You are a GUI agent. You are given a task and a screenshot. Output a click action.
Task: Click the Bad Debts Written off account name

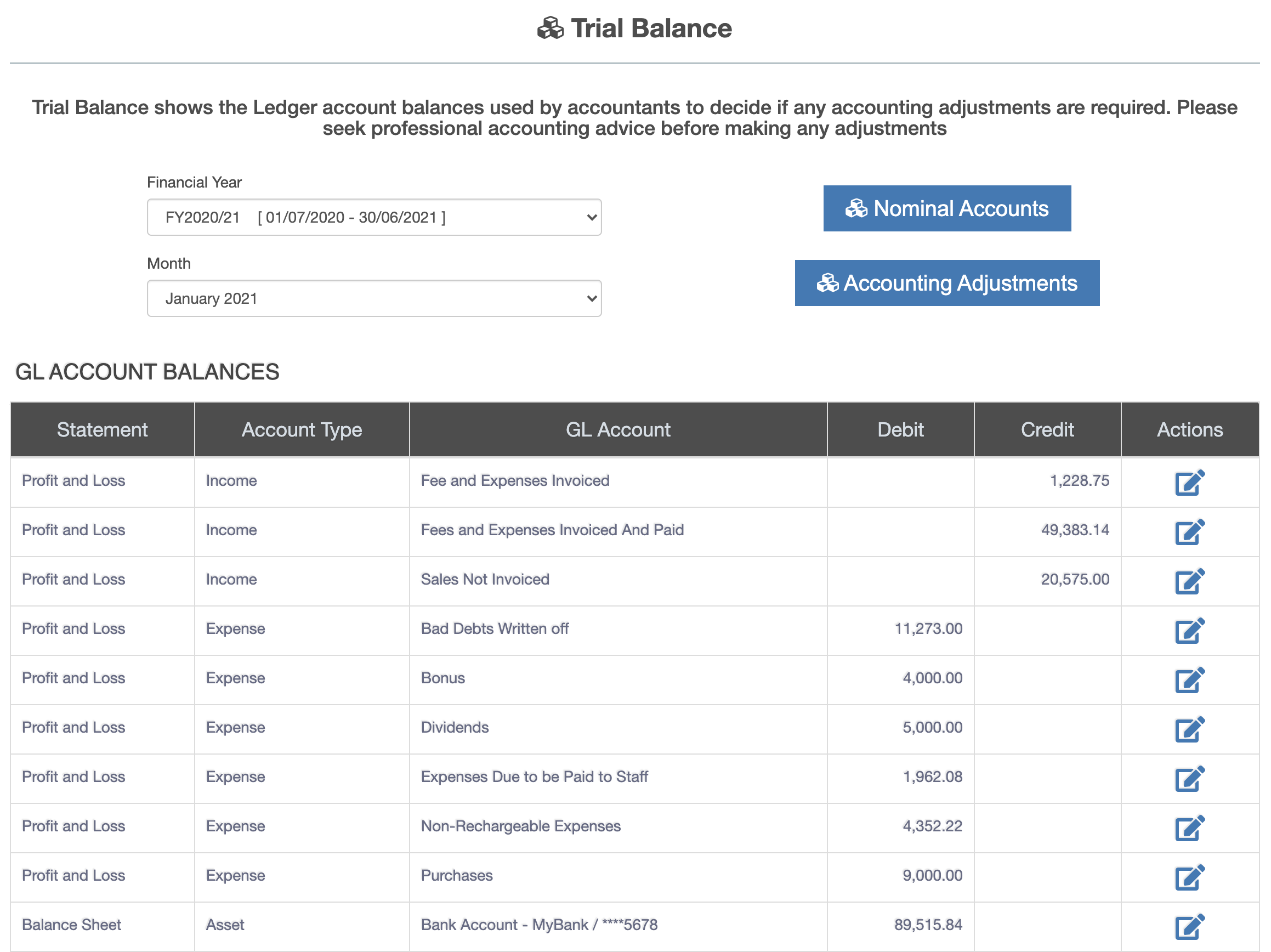click(495, 629)
